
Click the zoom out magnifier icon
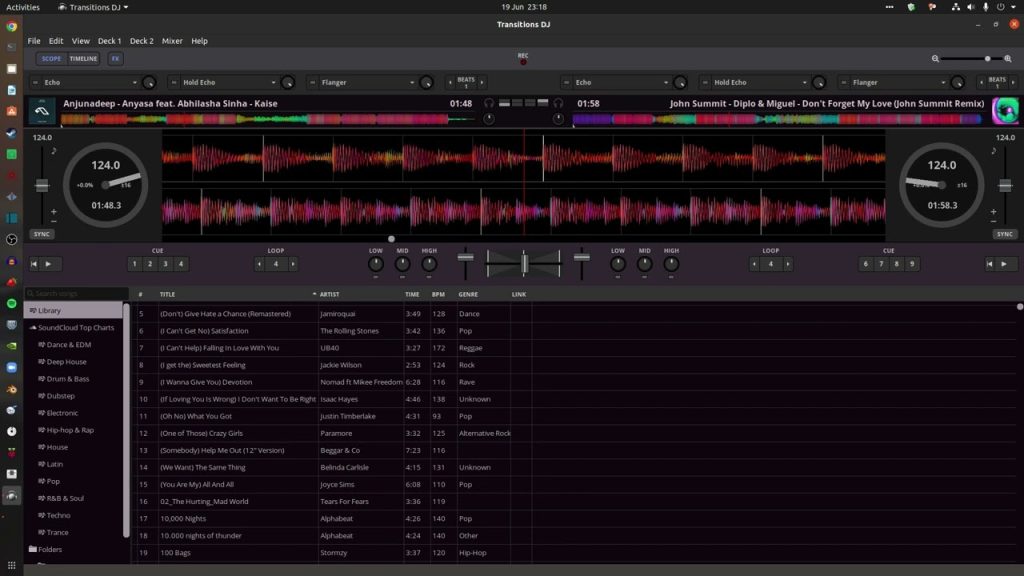(935, 59)
